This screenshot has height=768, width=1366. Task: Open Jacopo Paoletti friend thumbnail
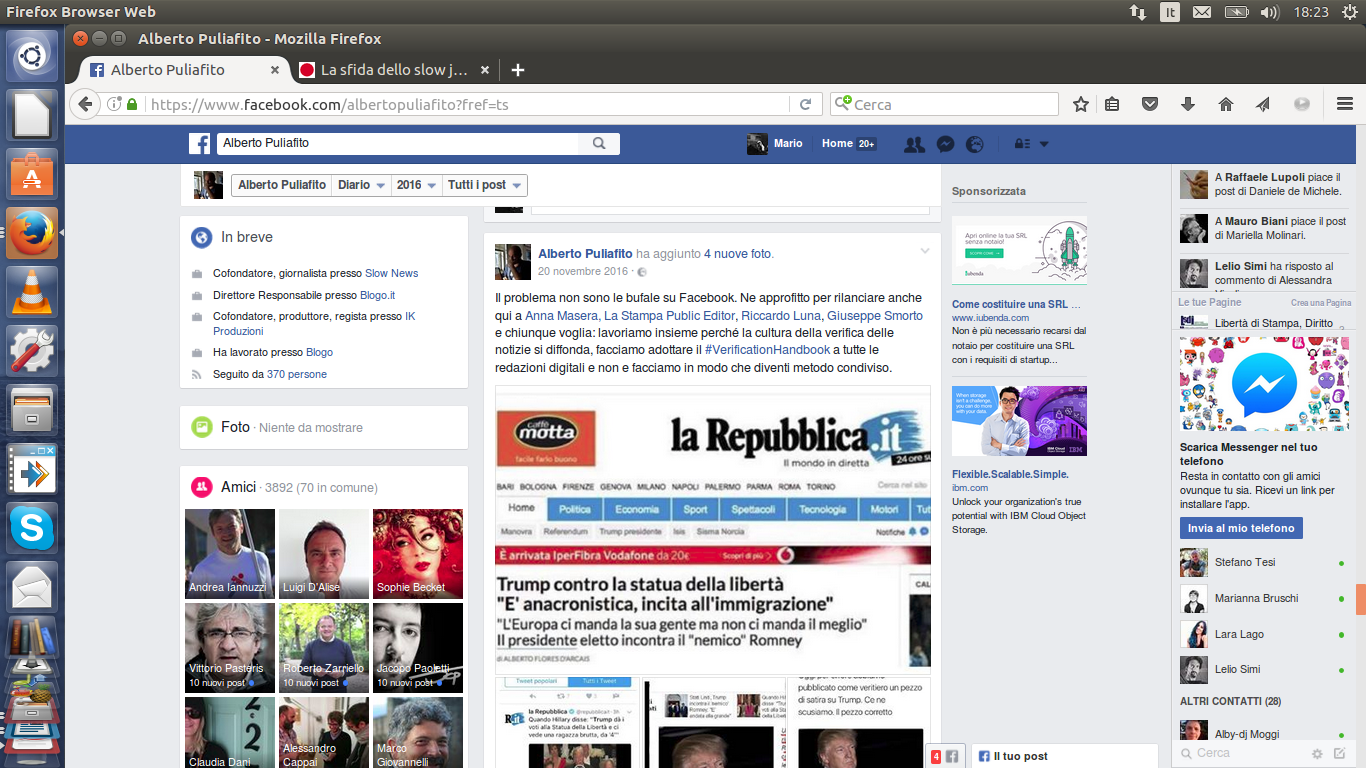[418, 648]
